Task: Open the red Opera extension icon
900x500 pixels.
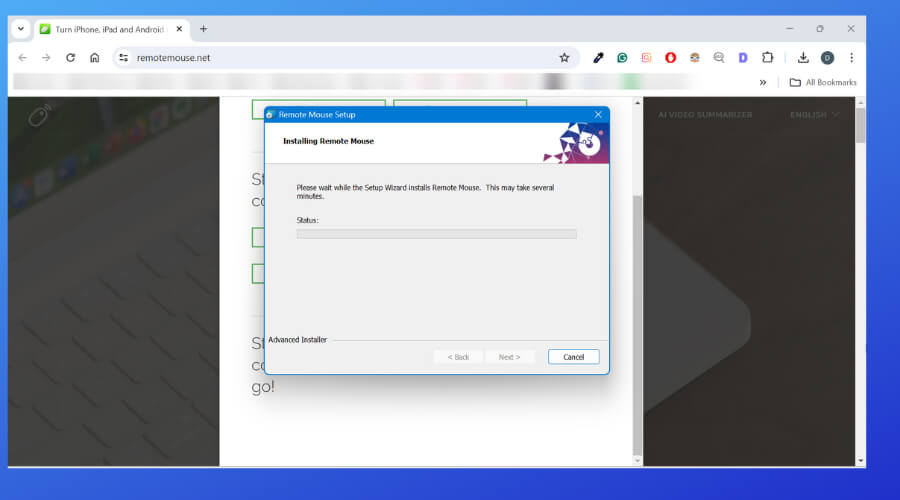Action: (x=670, y=57)
